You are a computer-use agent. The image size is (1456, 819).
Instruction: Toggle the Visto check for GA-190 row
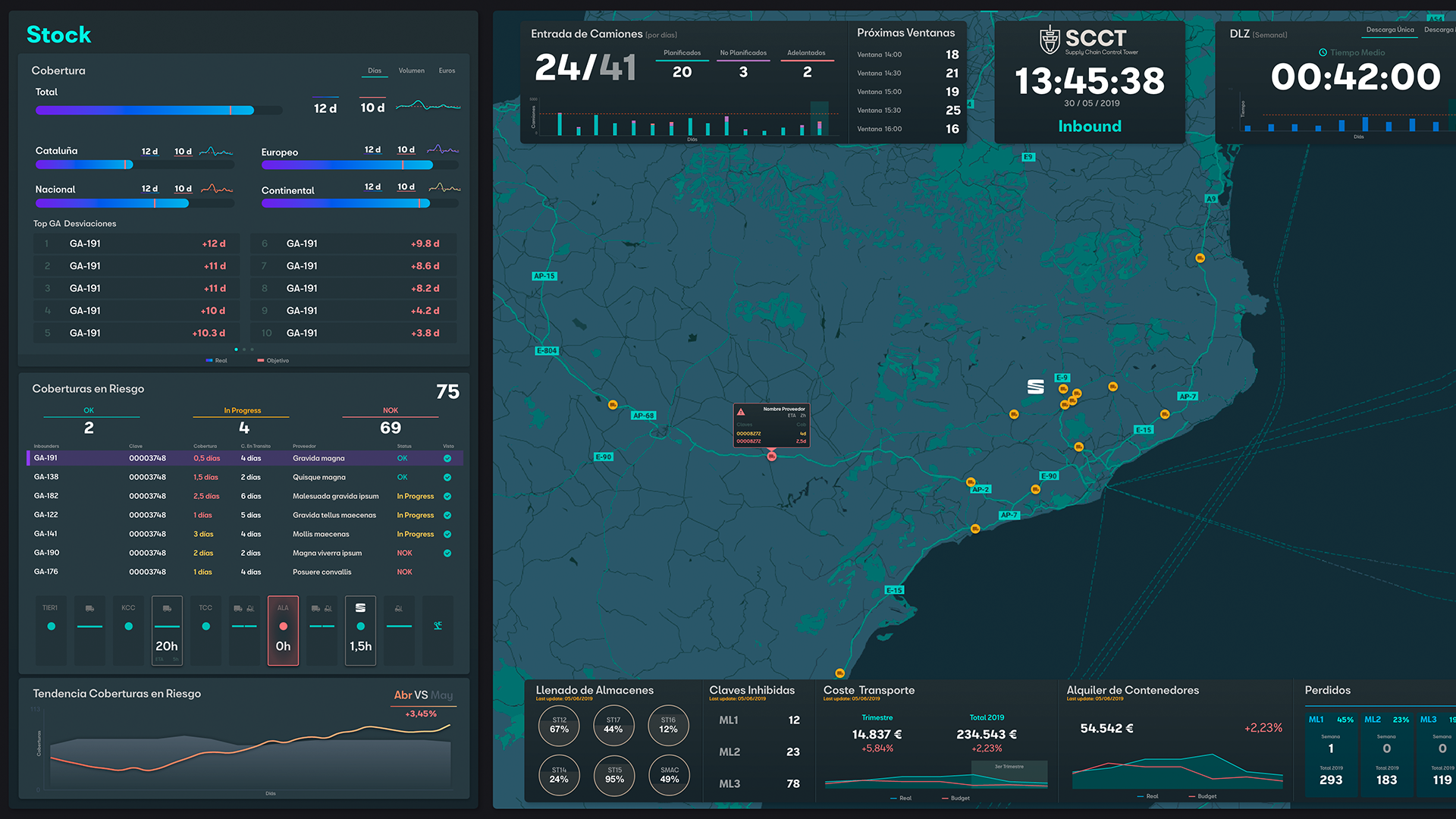(447, 553)
